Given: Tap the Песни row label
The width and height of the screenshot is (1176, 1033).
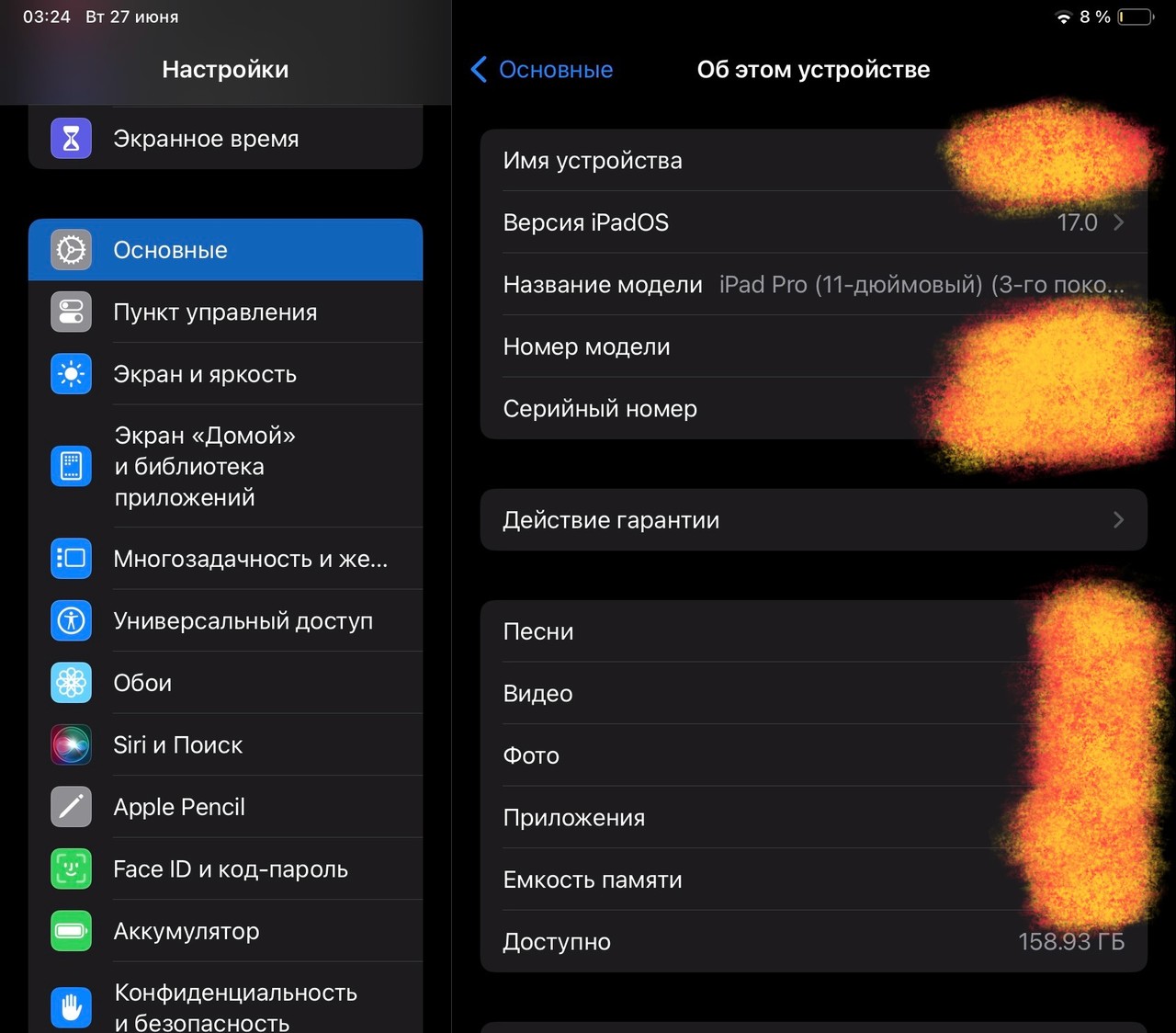Looking at the screenshot, I should tap(538, 631).
